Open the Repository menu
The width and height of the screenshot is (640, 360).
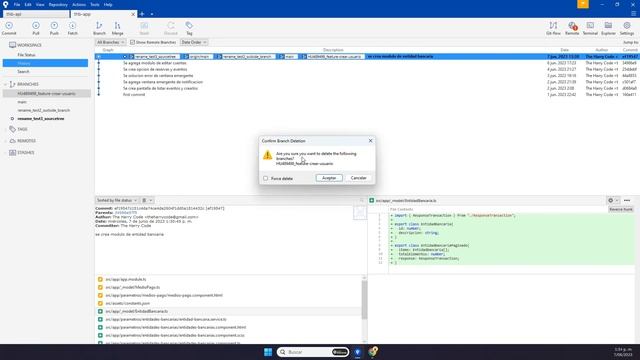pos(58,4)
